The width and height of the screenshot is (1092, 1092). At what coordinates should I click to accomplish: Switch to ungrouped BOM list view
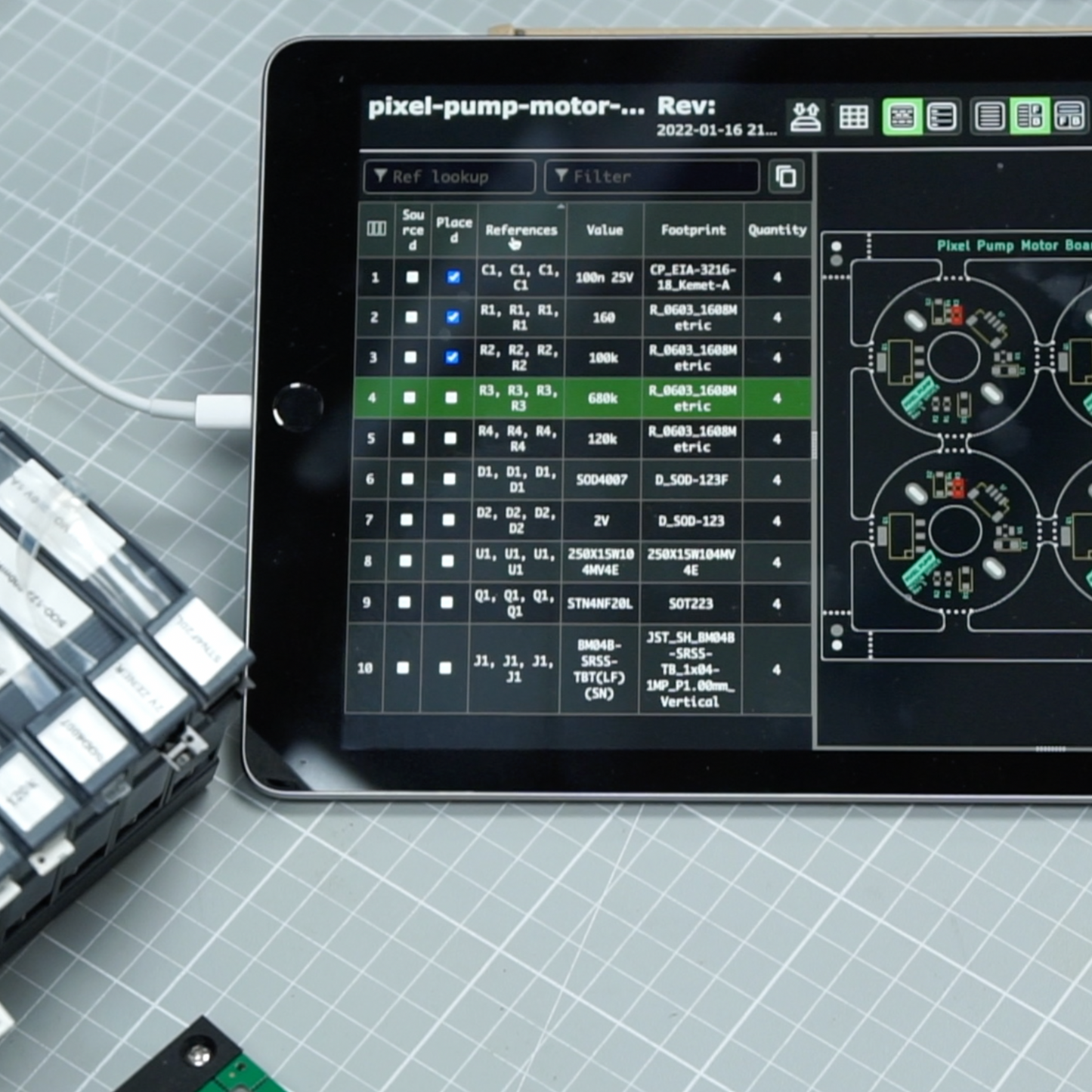click(942, 117)
